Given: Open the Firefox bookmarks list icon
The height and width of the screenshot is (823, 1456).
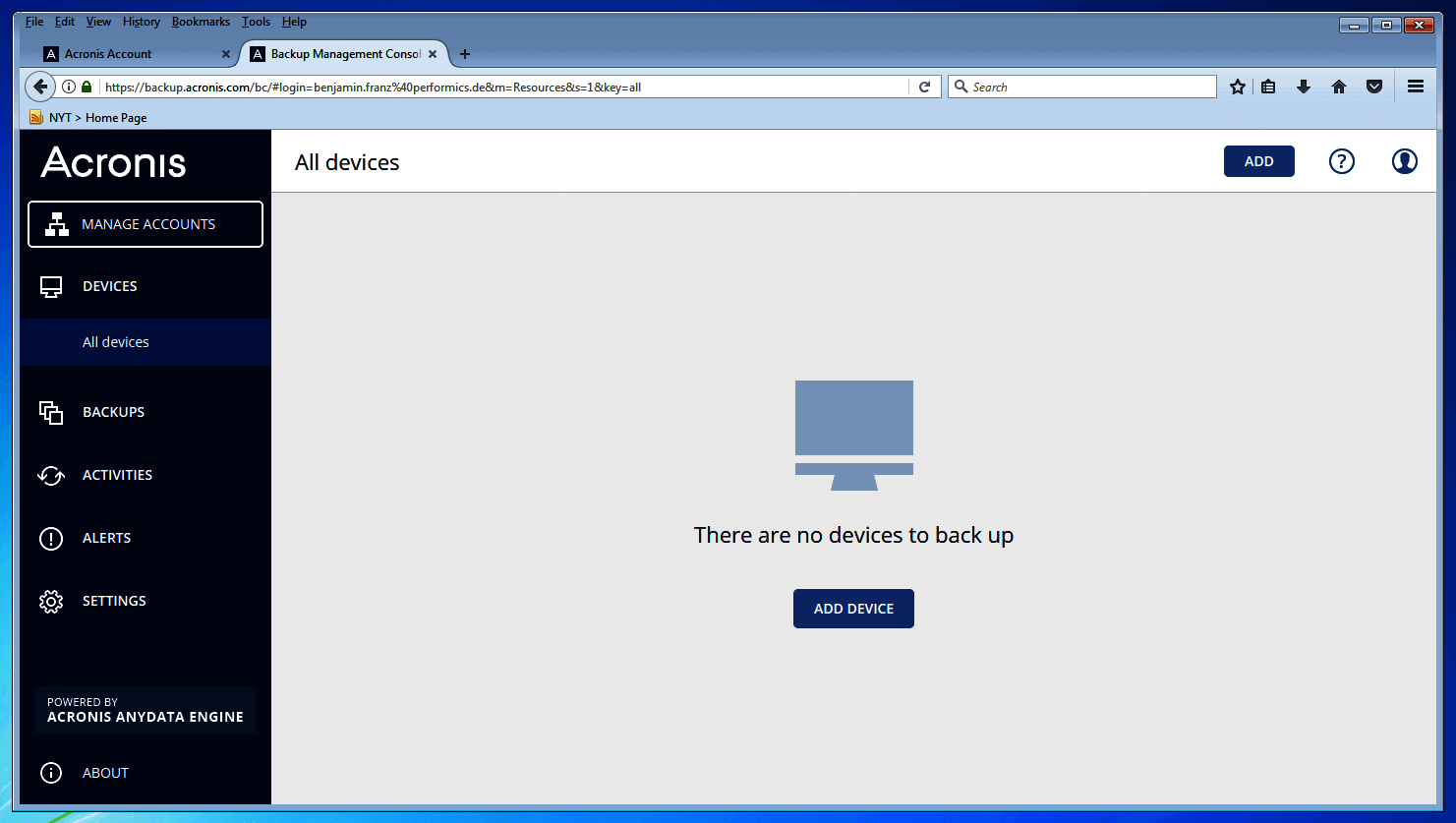Looking at the screenshot, I should tap(1268, 87).
